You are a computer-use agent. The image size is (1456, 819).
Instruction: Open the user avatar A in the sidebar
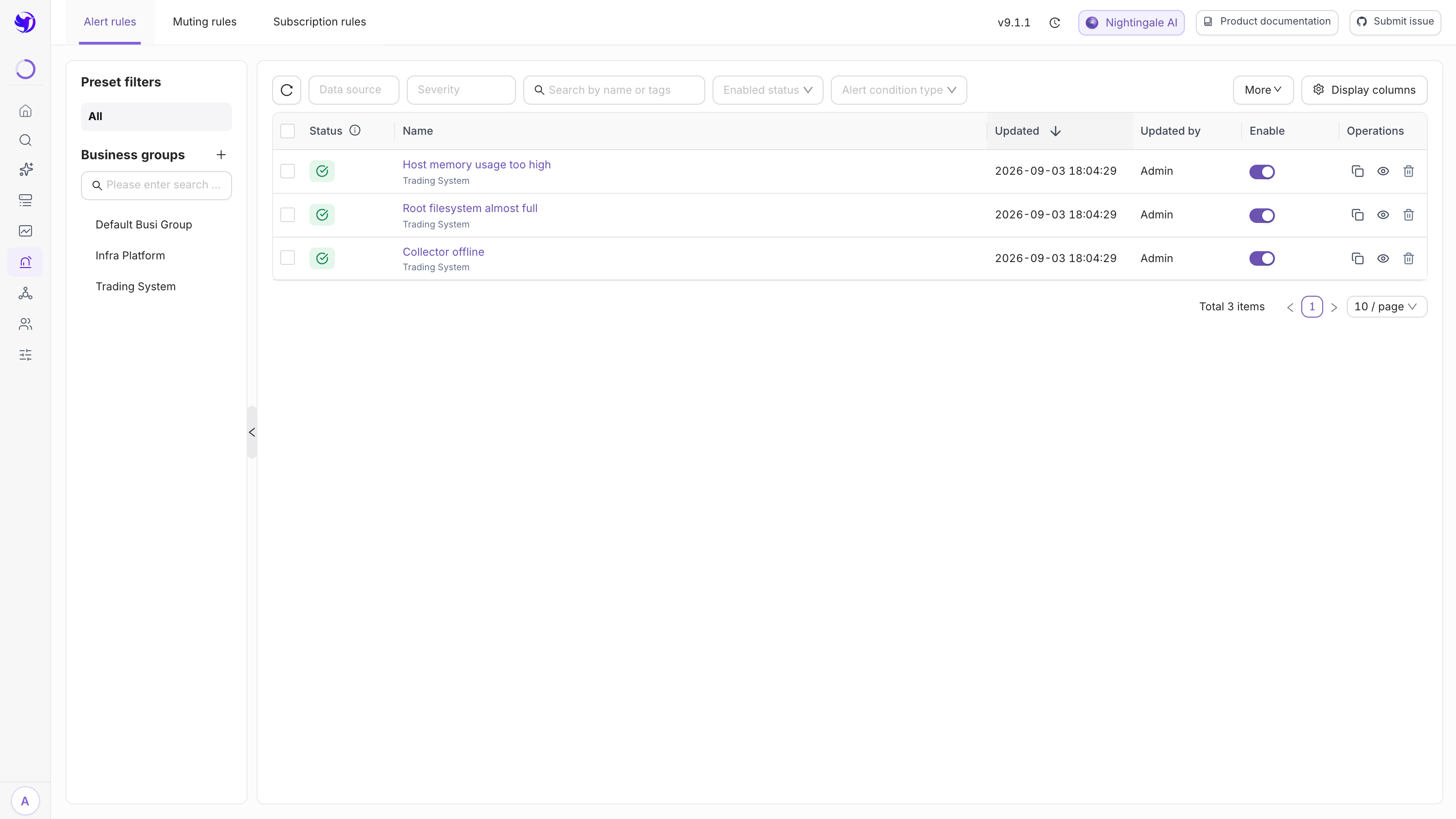click(25, 801)
